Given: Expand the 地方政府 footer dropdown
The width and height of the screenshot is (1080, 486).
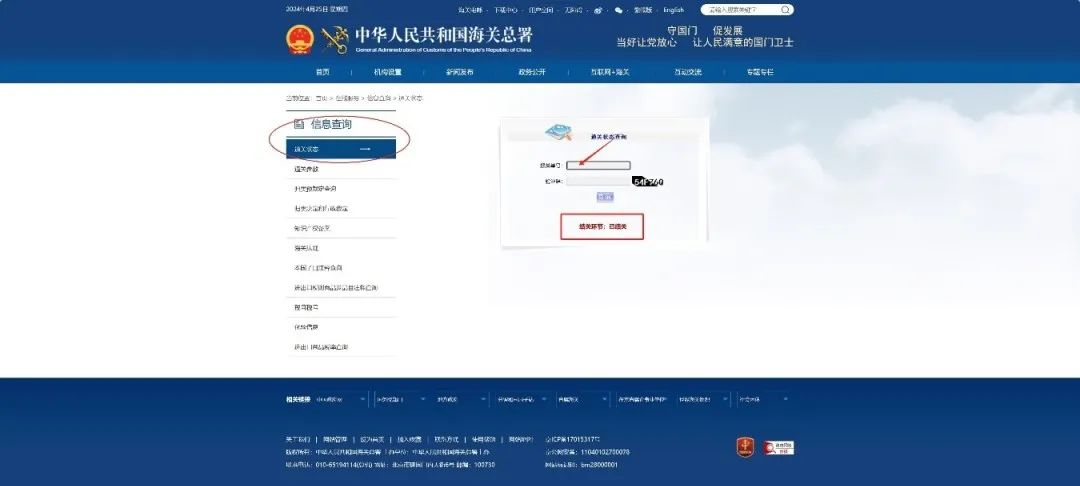Looking at the screenshot, I should (461, 399).
